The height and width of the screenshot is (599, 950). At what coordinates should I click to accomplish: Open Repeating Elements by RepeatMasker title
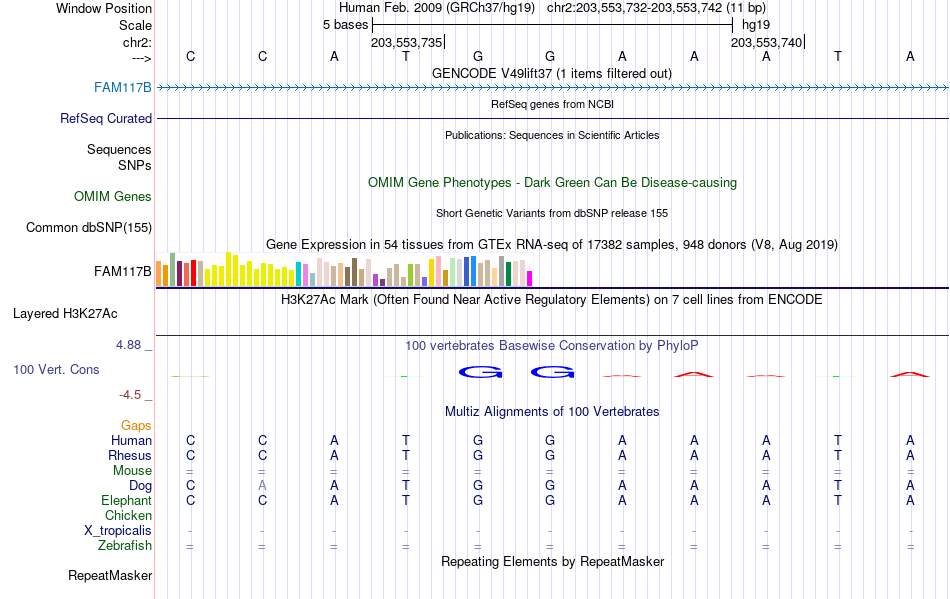pos(552,562)
